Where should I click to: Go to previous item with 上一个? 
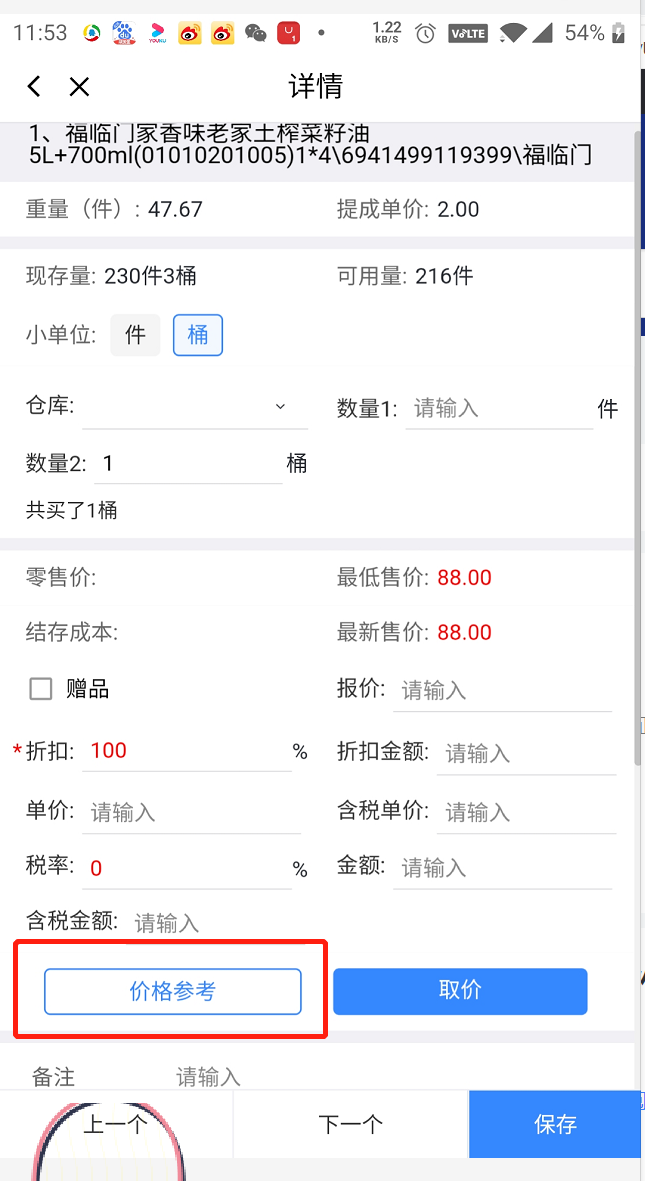tap(116, 1125)
